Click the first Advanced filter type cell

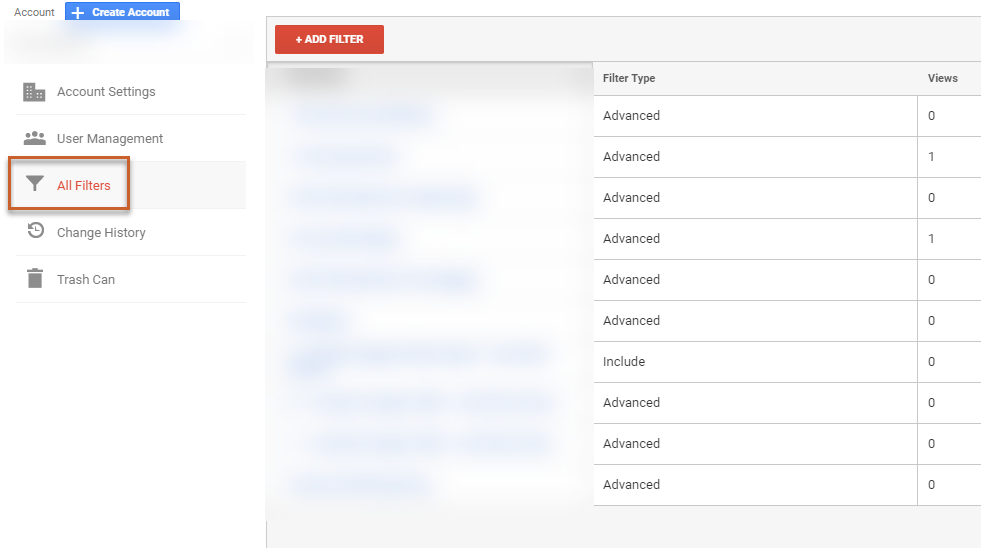click(631, 116)
